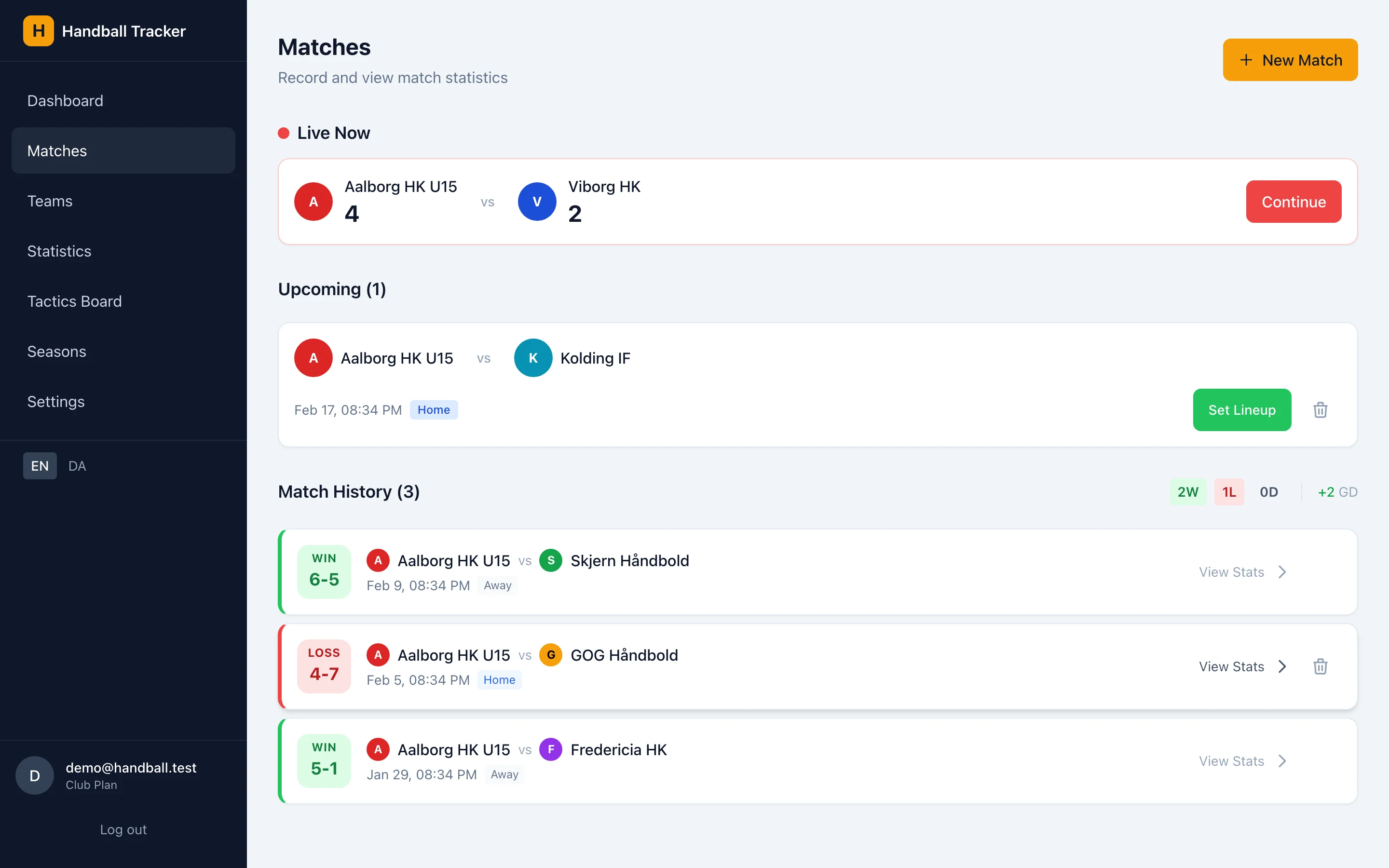Viewport: 1389px width, 868px height.
Task: Click the user avatar D icon
Action: point(34,775)
